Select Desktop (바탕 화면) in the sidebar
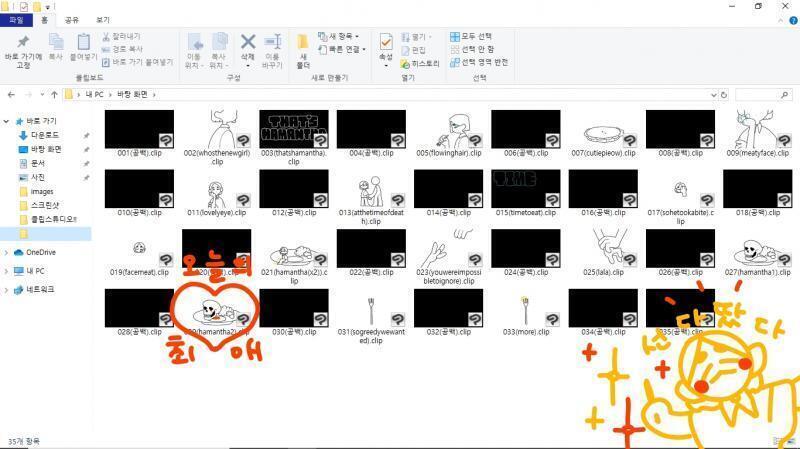This screenshot has width=800, height=449. (46, 149)
